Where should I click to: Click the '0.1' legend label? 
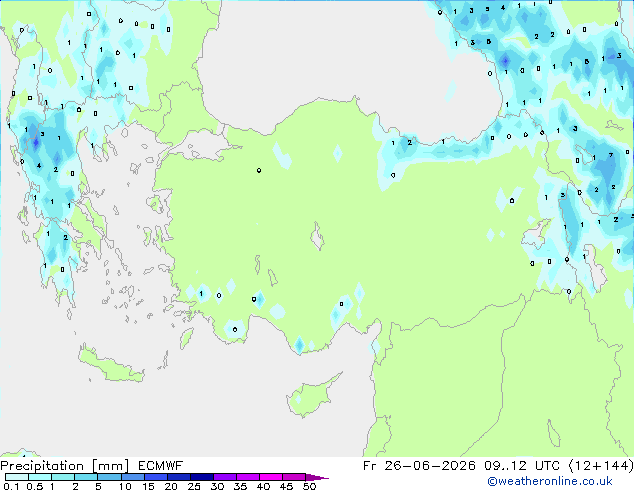pos(11,486)
